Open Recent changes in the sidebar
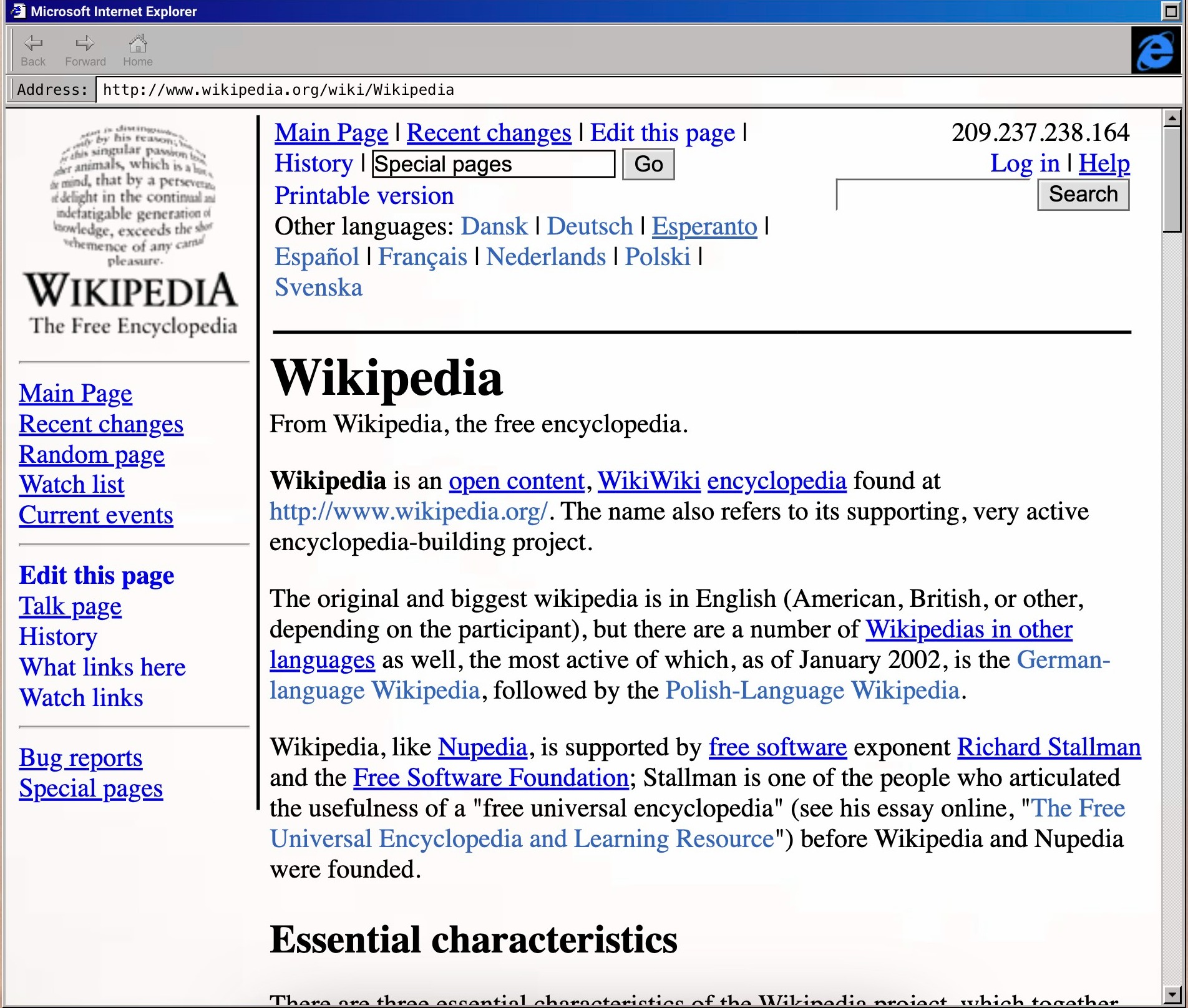 [101, 424]
